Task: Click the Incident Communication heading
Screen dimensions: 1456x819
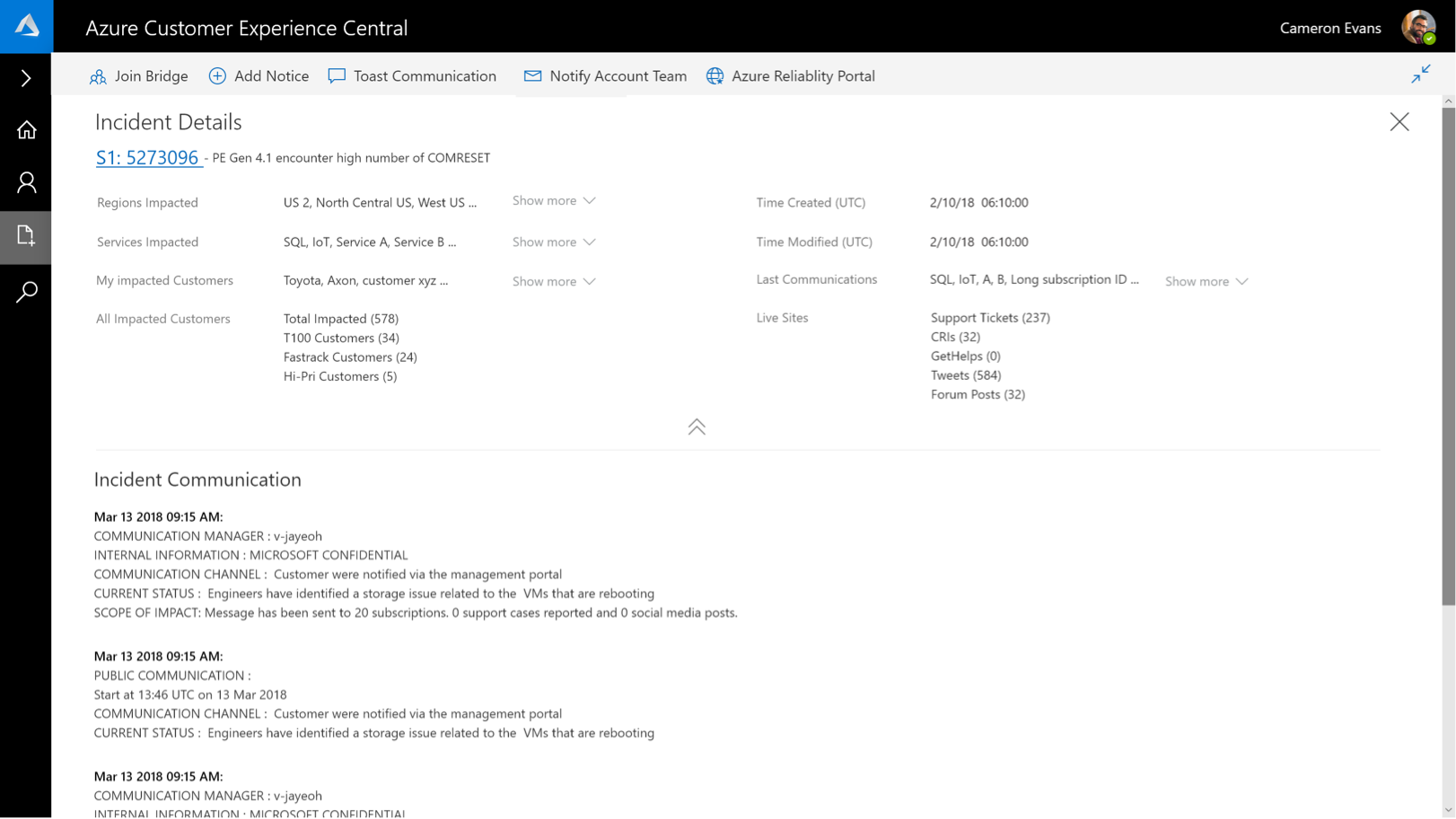Action: pos(197,480)
